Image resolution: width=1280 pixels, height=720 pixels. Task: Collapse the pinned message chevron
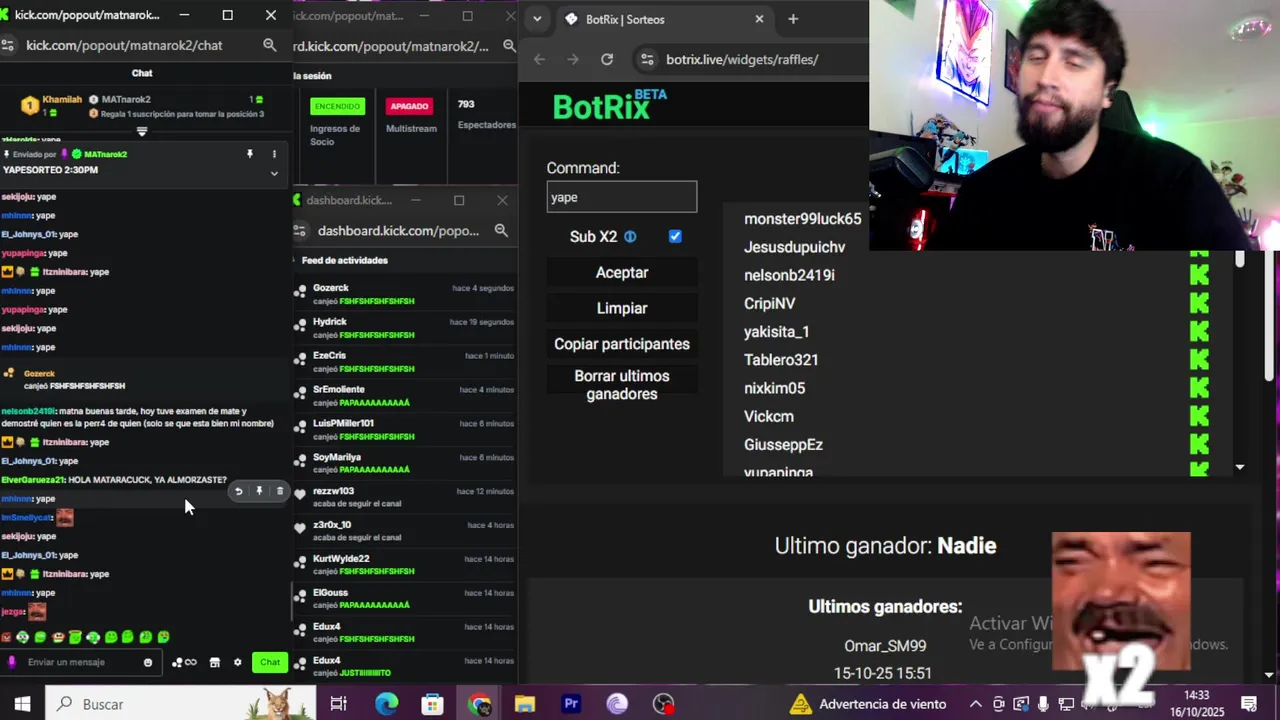[274, 173]
